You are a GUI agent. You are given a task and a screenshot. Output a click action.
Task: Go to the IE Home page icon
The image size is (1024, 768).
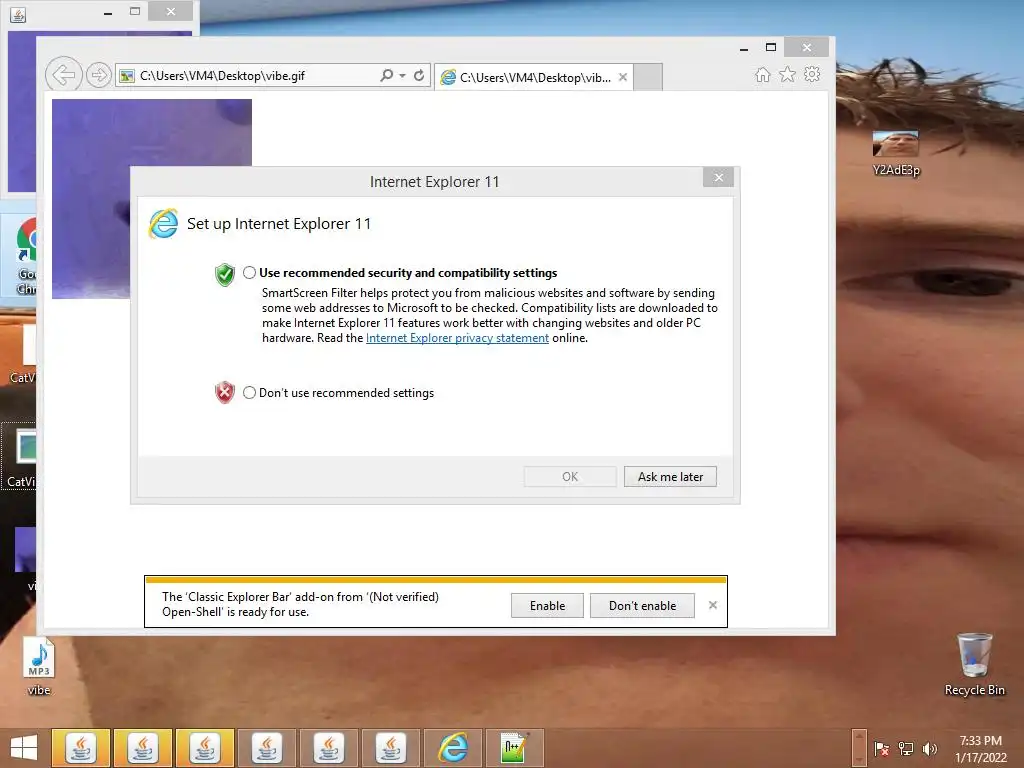[x=763, y=74]
